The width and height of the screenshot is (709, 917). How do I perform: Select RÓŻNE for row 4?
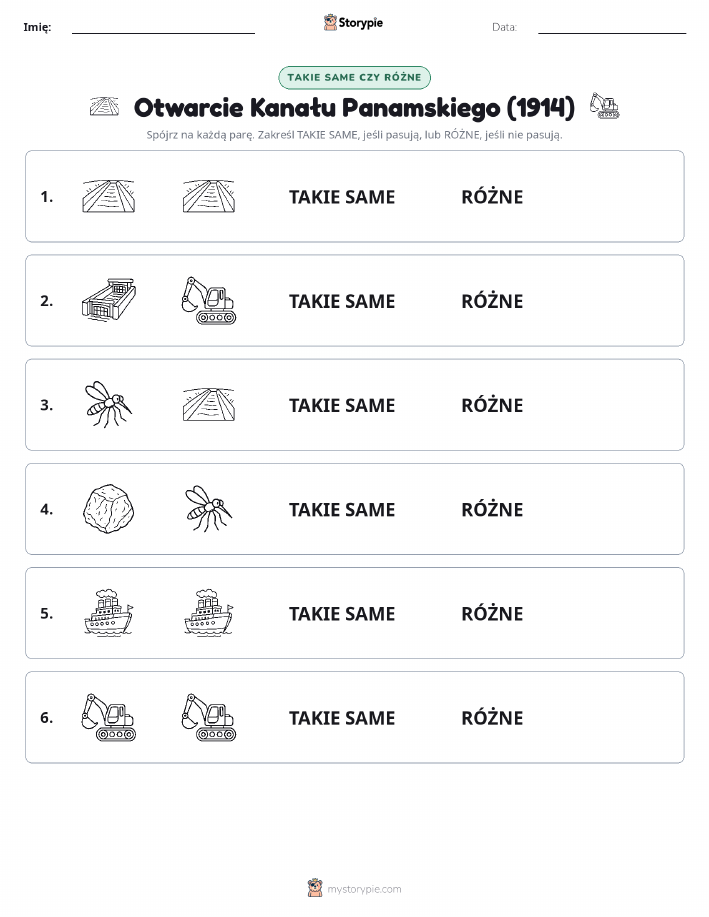pos(492,509)
